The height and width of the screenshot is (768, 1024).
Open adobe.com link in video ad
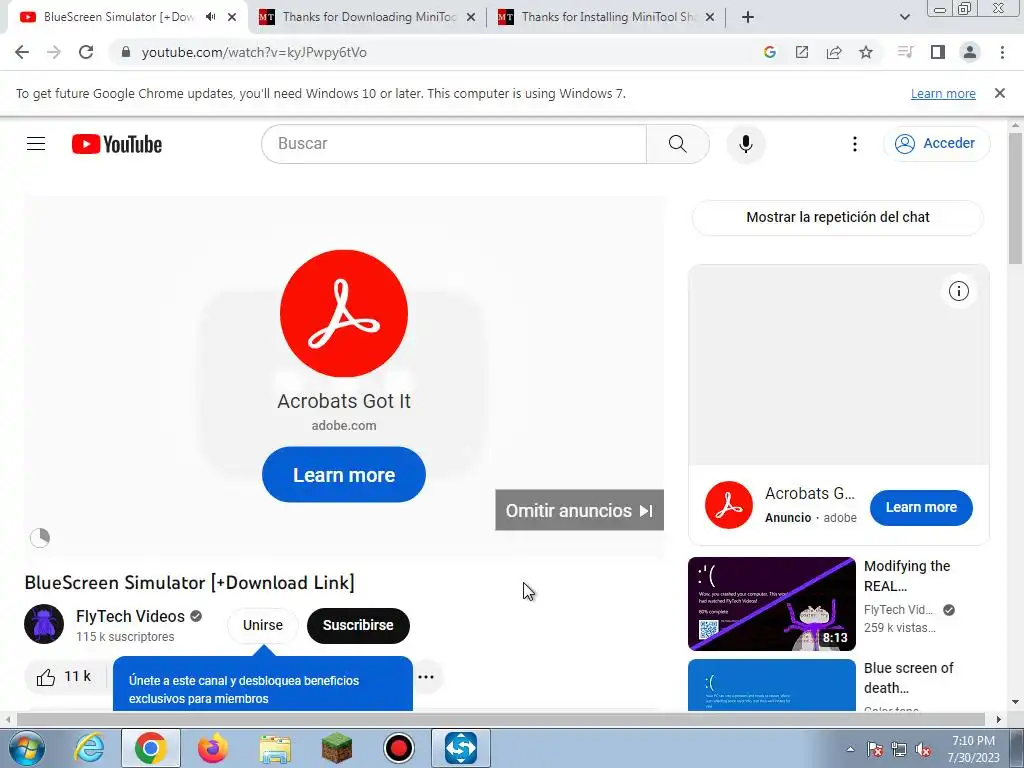pos(344,426)
